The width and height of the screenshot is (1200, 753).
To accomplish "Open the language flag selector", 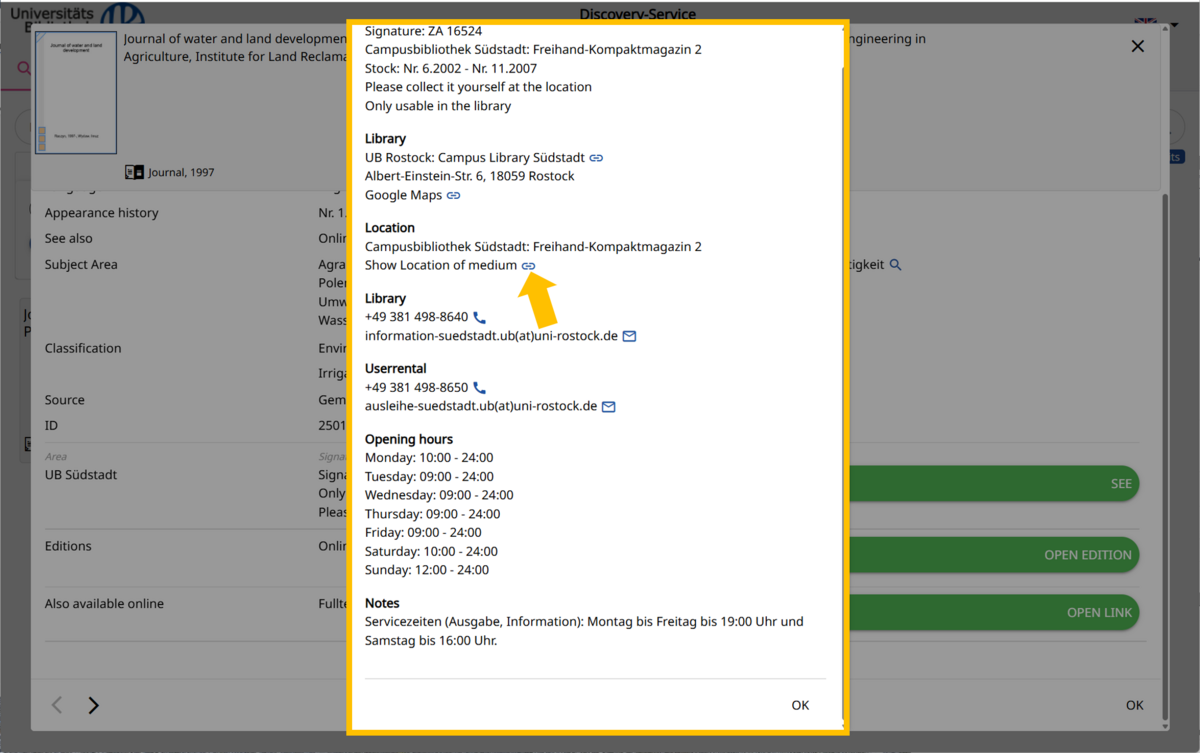I will pyautogui.click(x=1145, y=22).
